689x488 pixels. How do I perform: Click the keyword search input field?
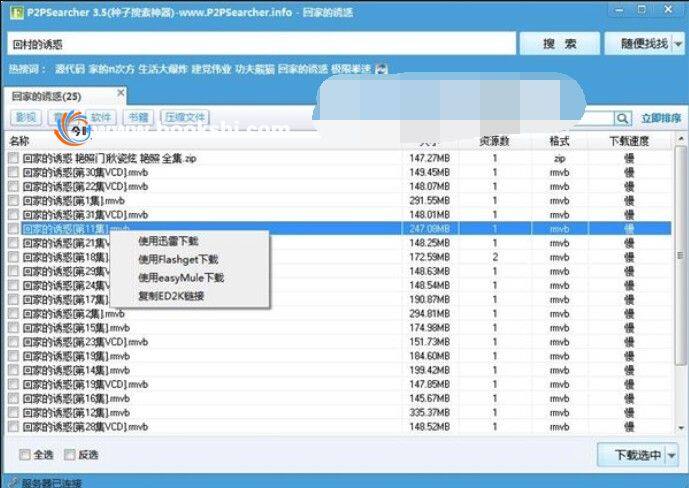pos(261,43)
